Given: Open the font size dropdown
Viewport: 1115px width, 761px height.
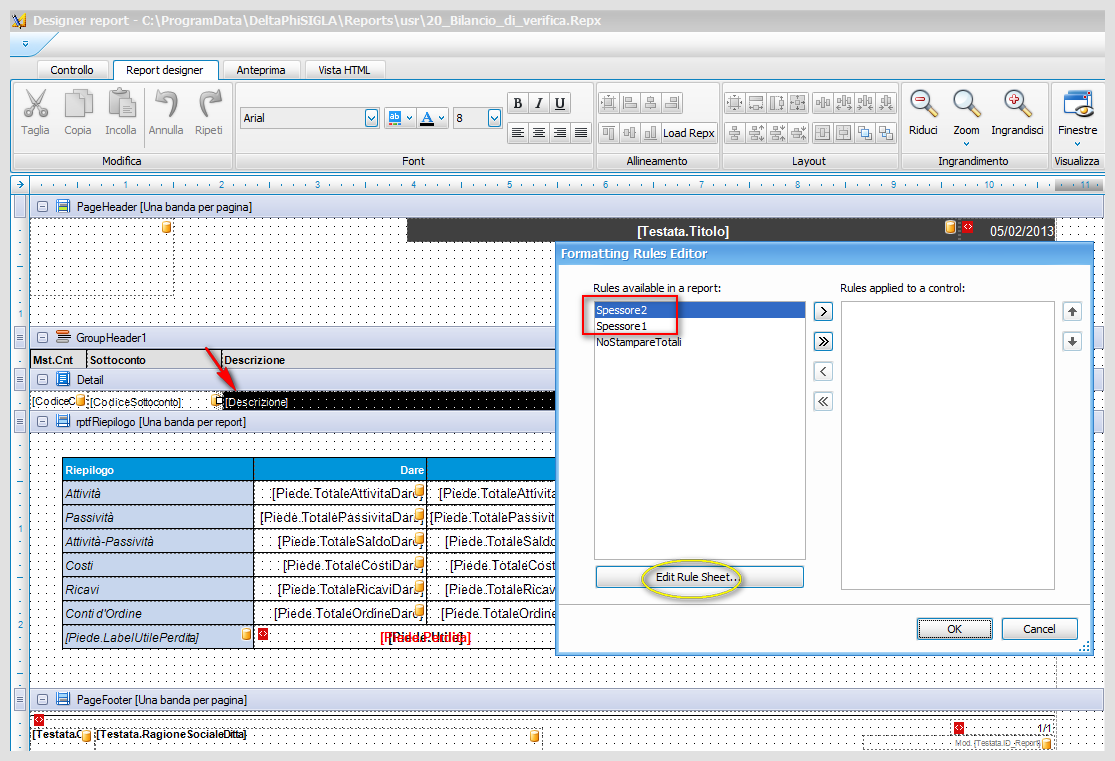Looking at the screenshot, I should pos(494,118).
